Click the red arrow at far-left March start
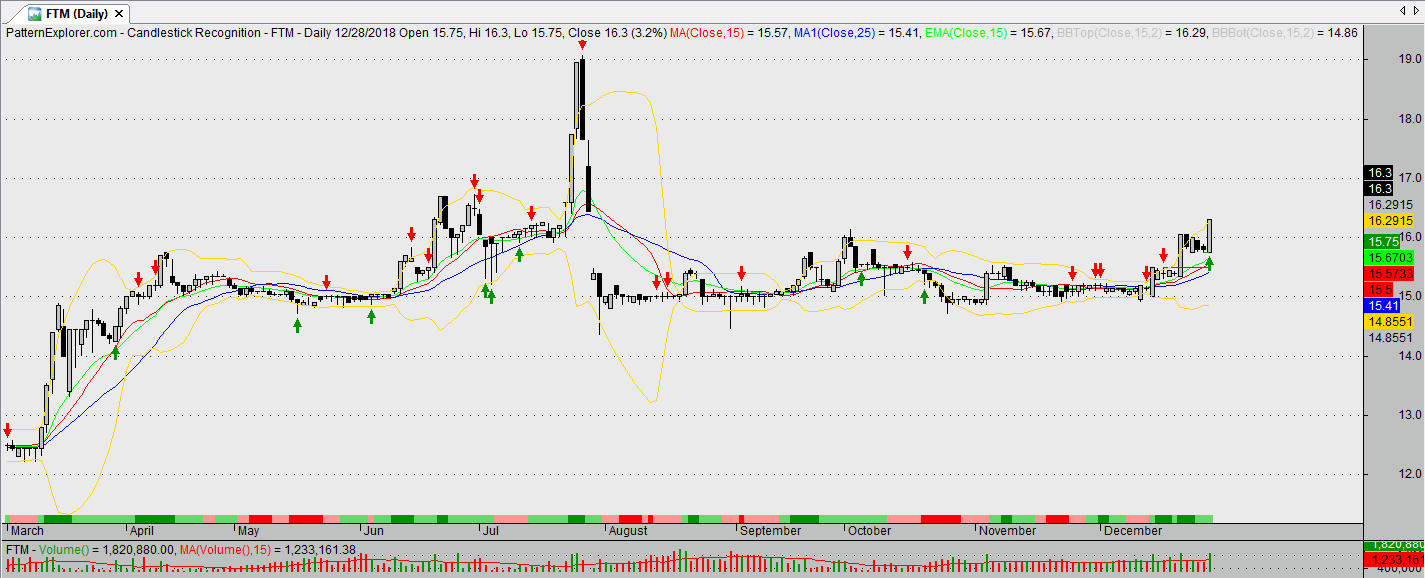Viewport: 1425px width, 578px height. tap(8, 428)
